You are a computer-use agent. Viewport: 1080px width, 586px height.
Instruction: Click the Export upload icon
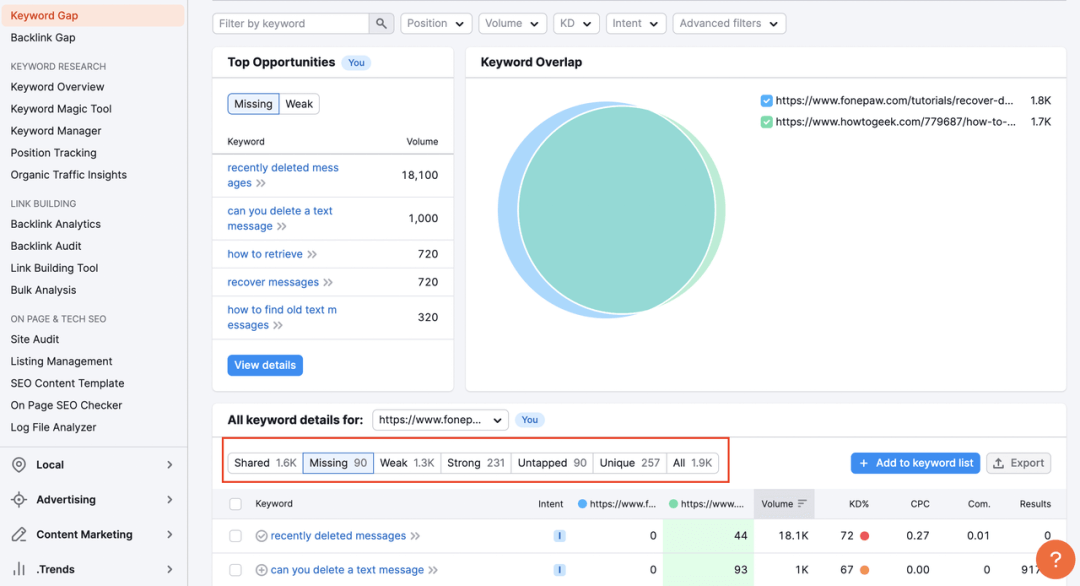click(999, 463)
